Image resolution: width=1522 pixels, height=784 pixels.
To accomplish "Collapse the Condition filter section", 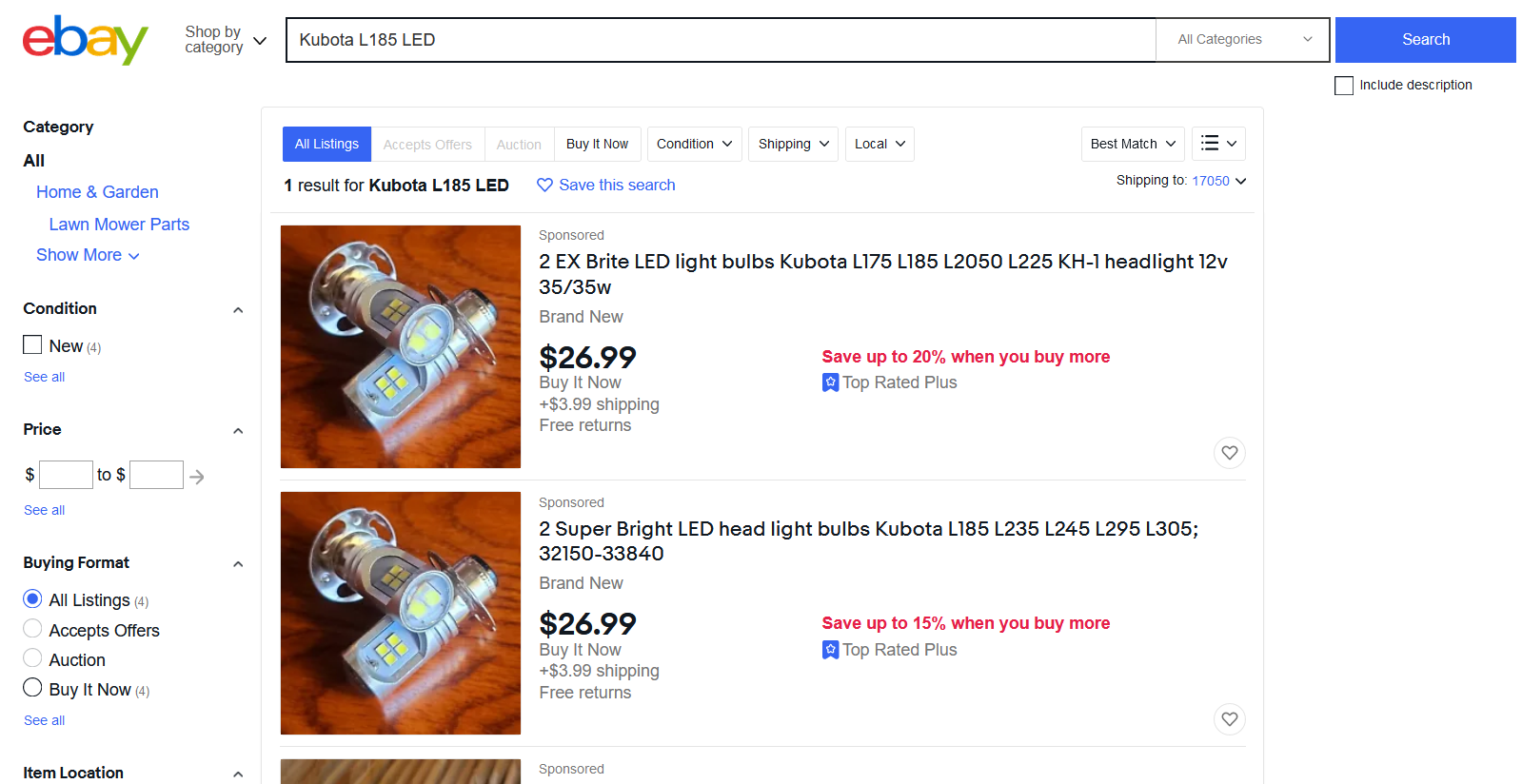I will (238, 310).
